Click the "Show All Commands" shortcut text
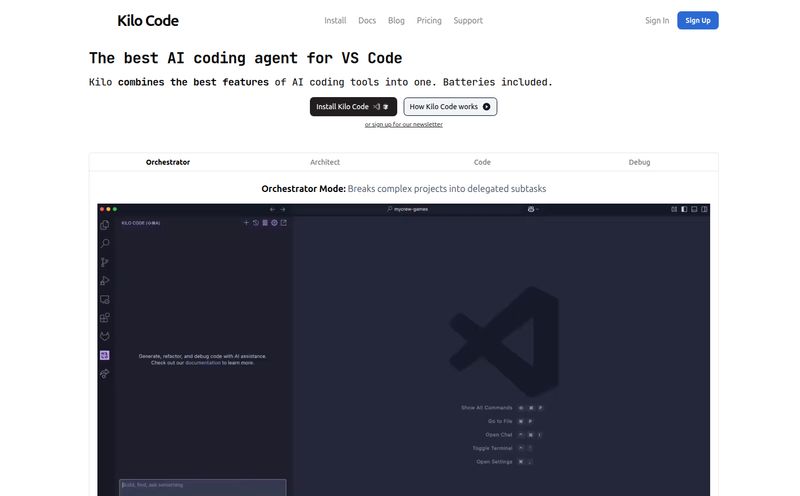The image size is (800, 496). 487,408
